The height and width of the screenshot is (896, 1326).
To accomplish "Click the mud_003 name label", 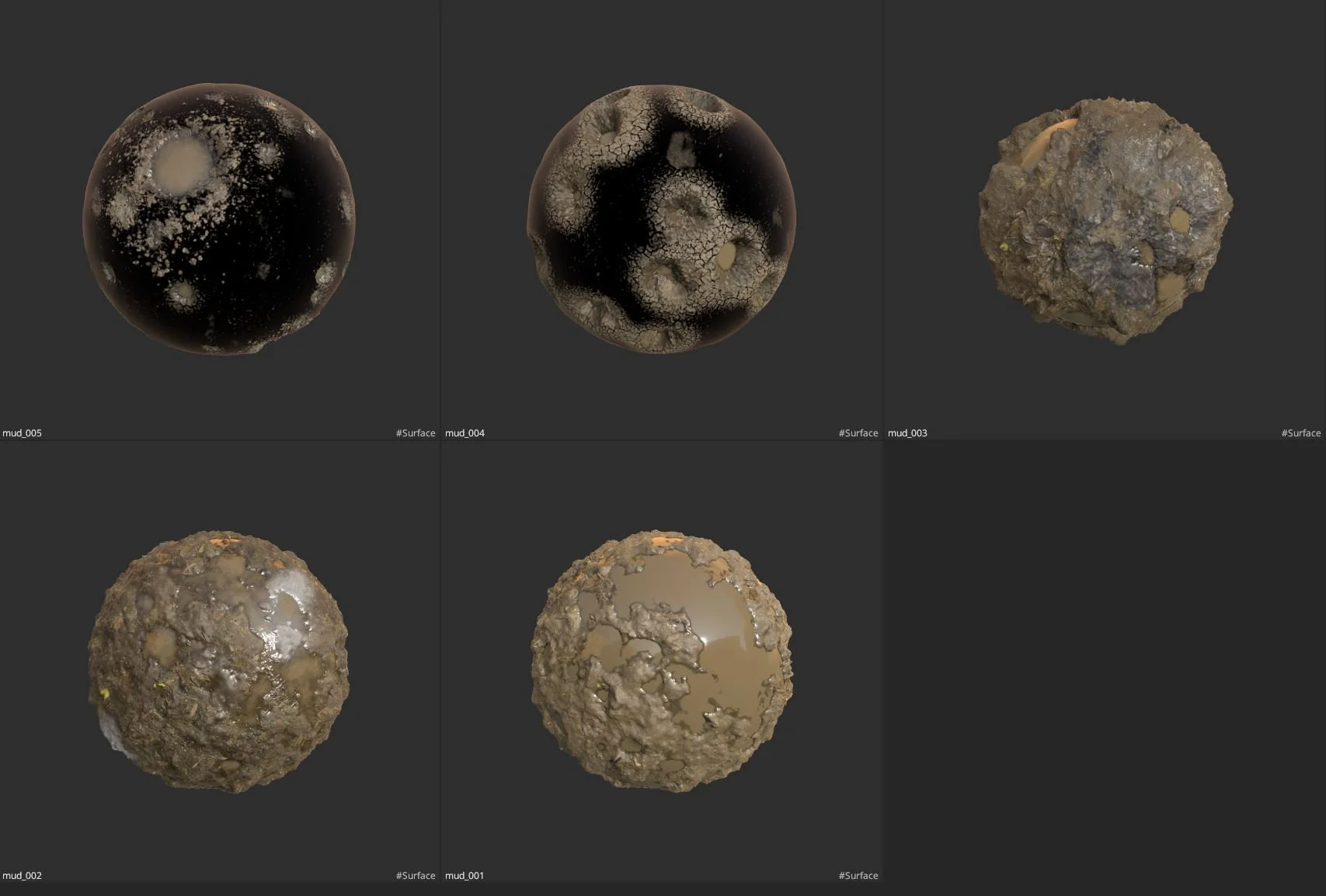I will coord(907,433).
